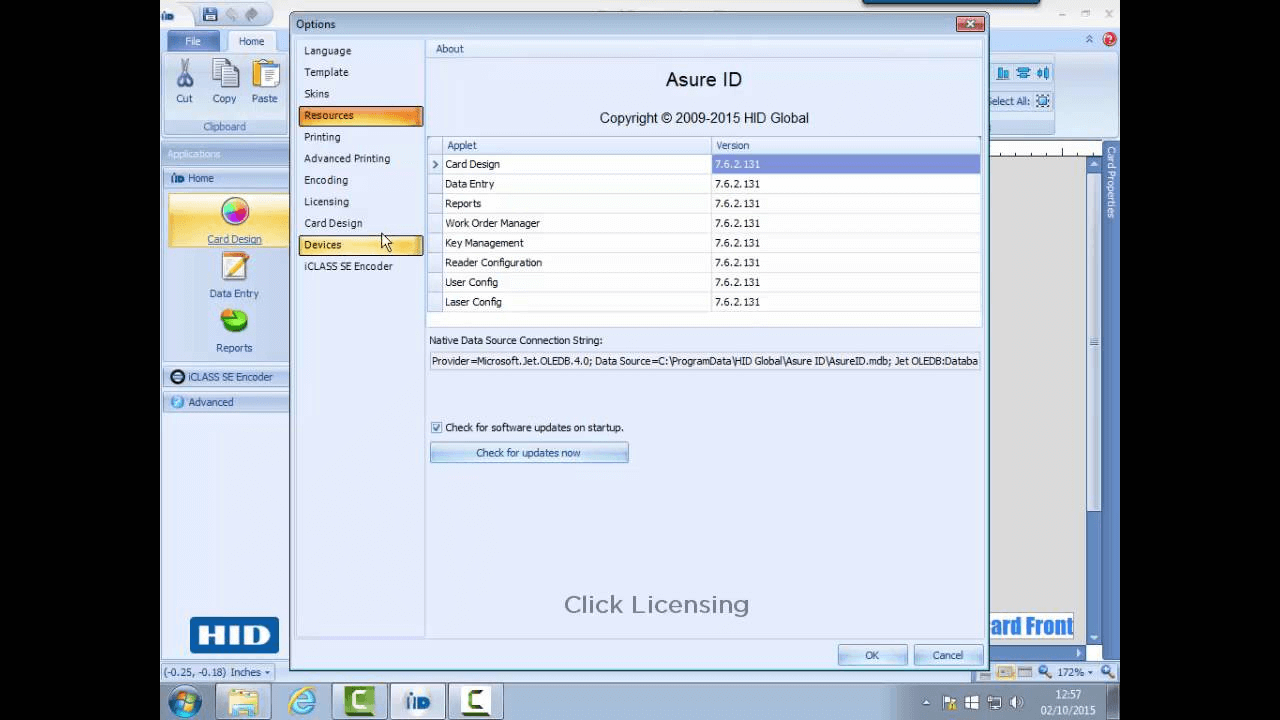Screen dimensions: 1280x720
Task: Click Cancel in Options dialog
Action: pos(948,656)
